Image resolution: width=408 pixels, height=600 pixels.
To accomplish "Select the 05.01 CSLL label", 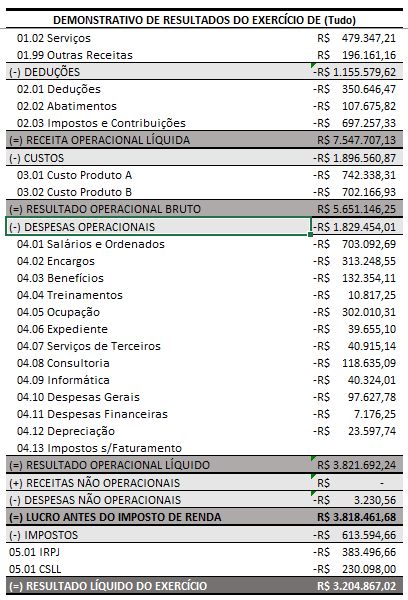I will click(x=35, y=569).
